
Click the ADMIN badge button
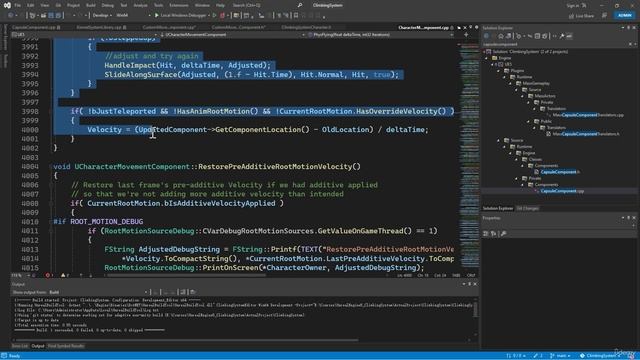[x=624, y=16]
